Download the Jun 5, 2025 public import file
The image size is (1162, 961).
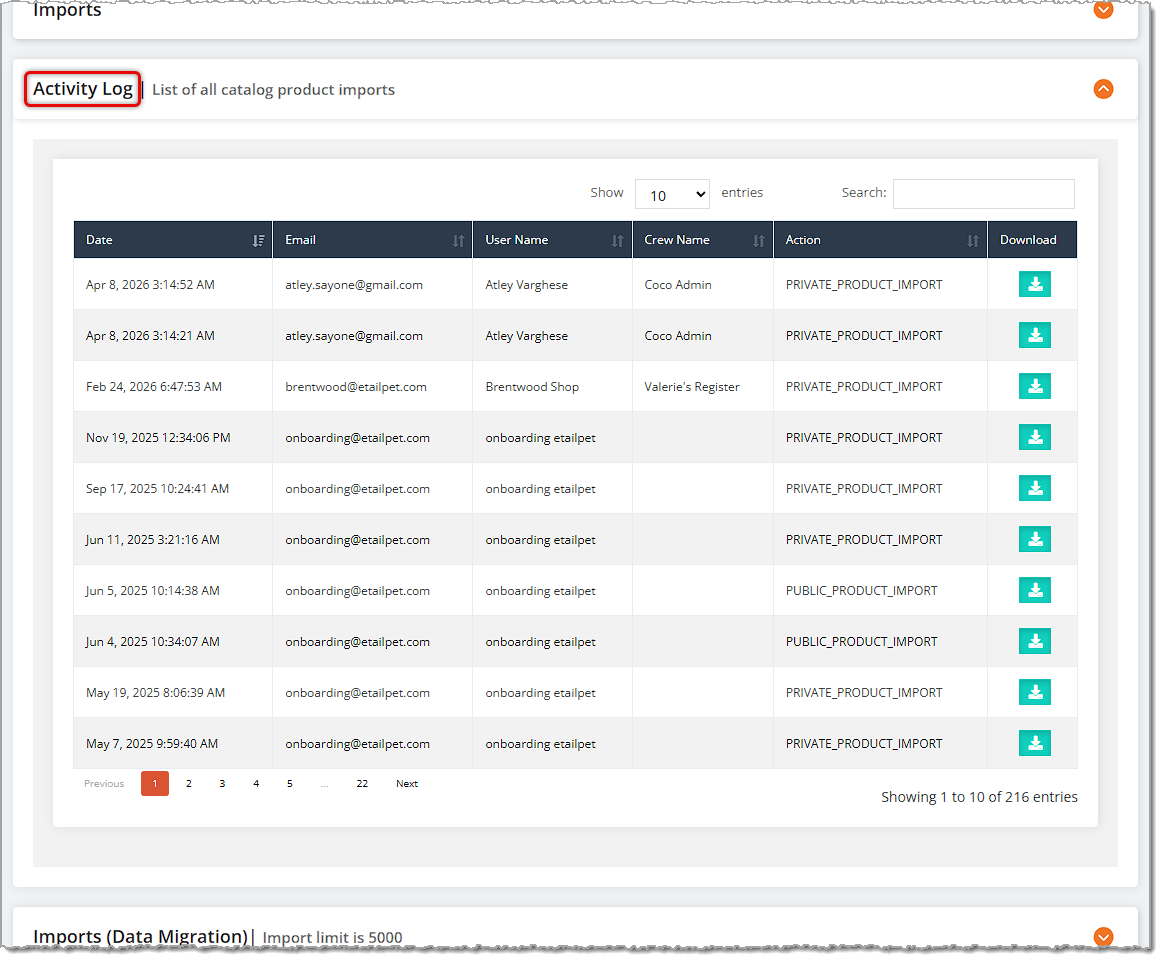pyautogui.click(x=1035, y=591)
